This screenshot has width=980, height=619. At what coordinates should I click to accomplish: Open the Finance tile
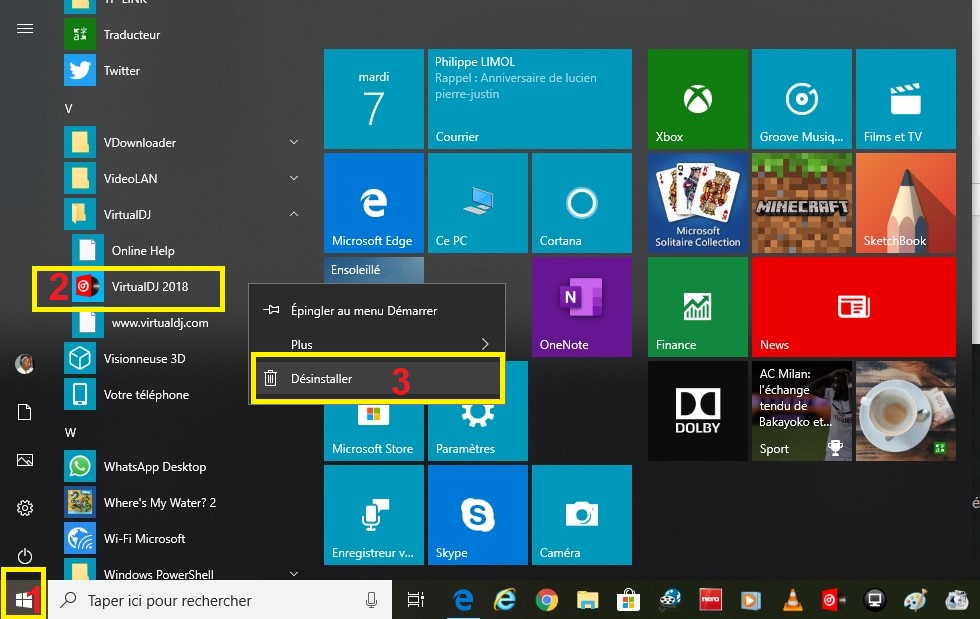click(698, 307)
